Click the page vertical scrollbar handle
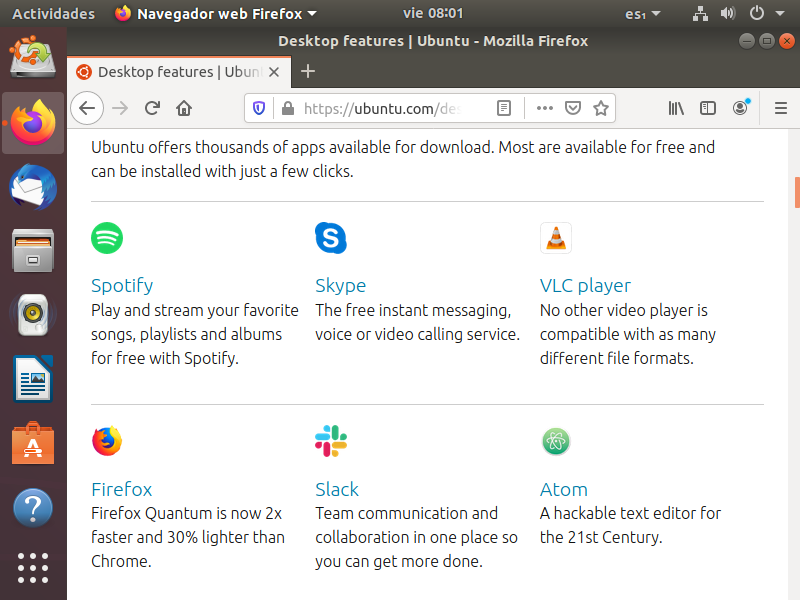The image size is (800, 600). point(797,192)
